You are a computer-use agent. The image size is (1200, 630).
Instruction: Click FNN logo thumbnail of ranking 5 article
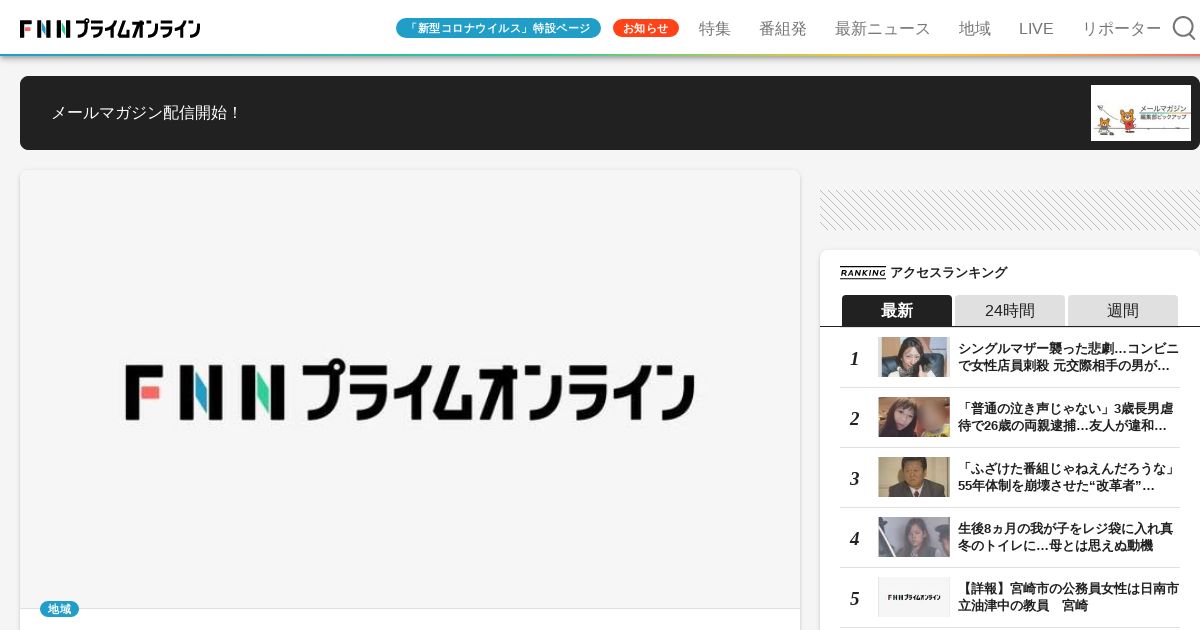(914, 597)
